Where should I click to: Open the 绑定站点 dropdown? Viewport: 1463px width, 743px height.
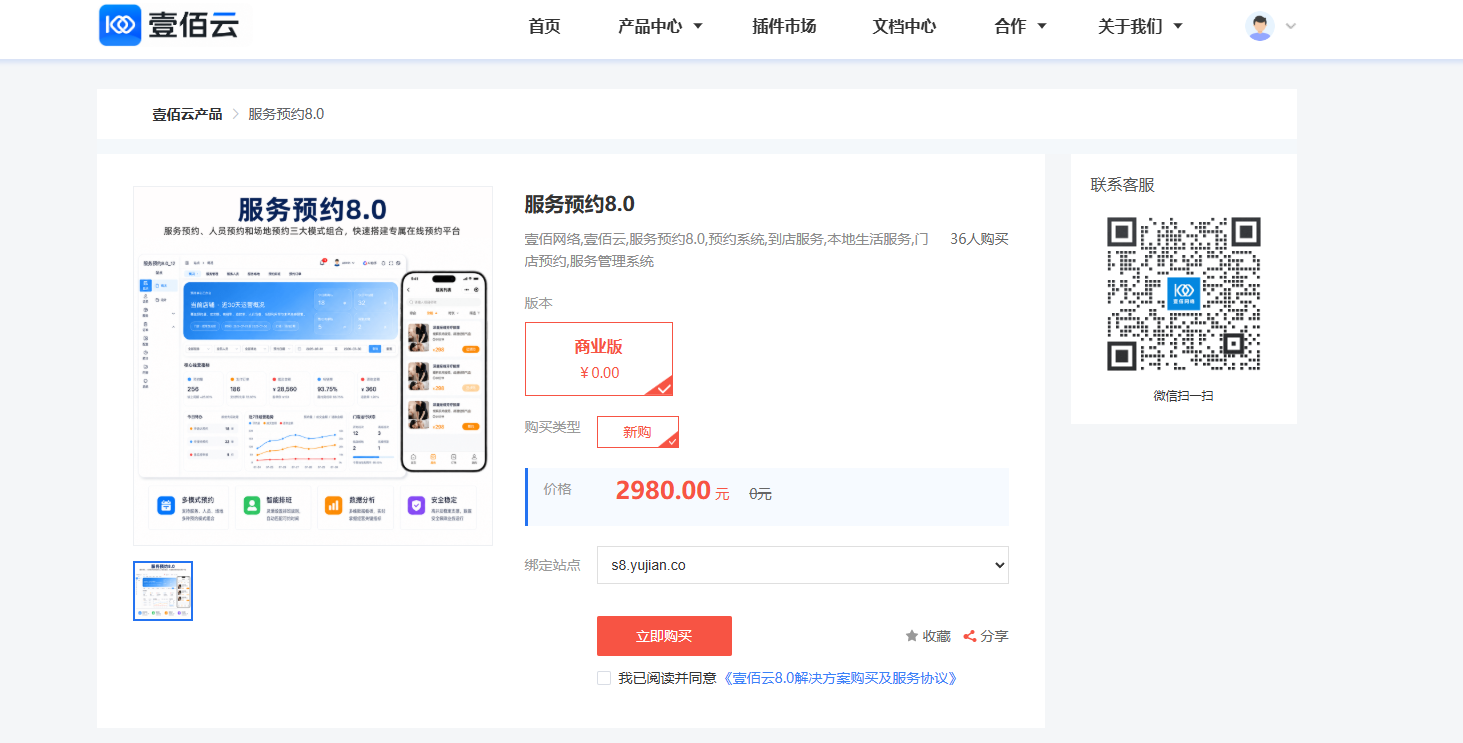click(x=803, y=565)
